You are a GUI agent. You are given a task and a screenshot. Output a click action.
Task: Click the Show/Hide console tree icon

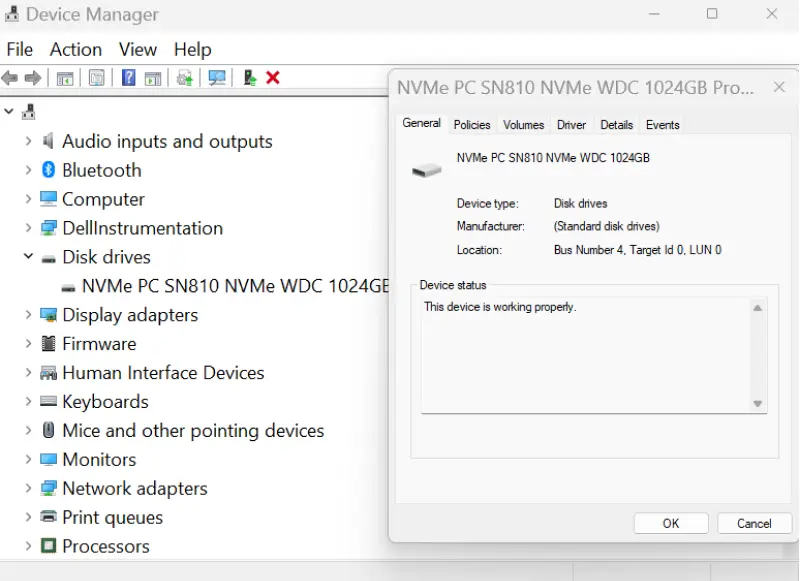point(64,78)
